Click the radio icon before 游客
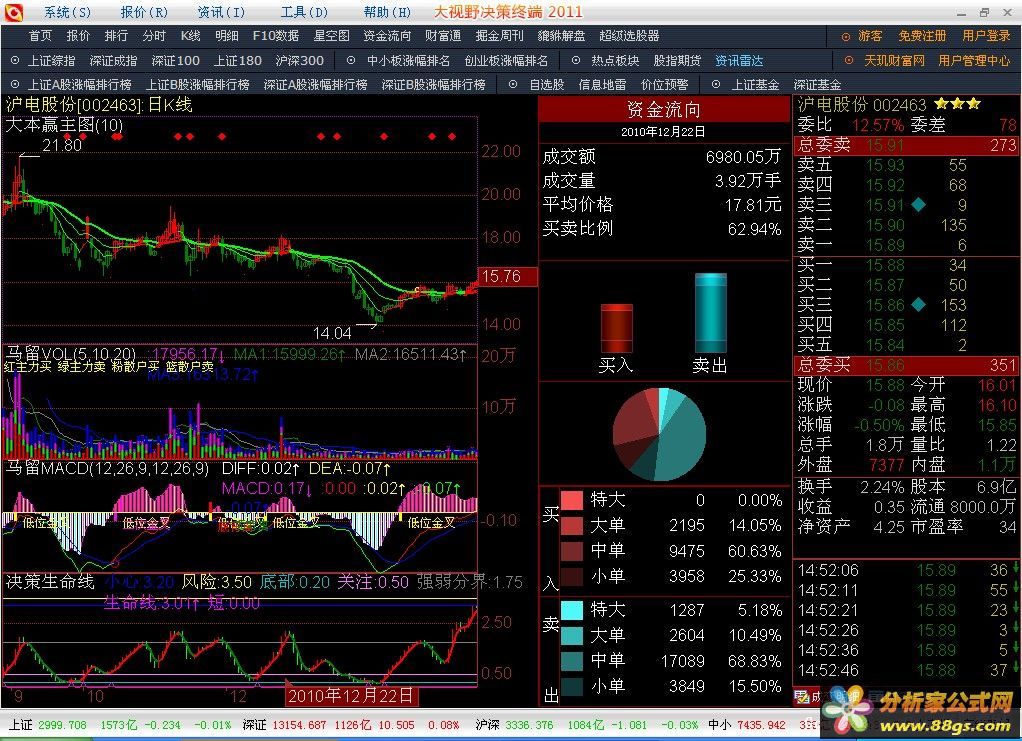Image resolution: width=1022 pixels, height=741 pixels. click(846, 37)
